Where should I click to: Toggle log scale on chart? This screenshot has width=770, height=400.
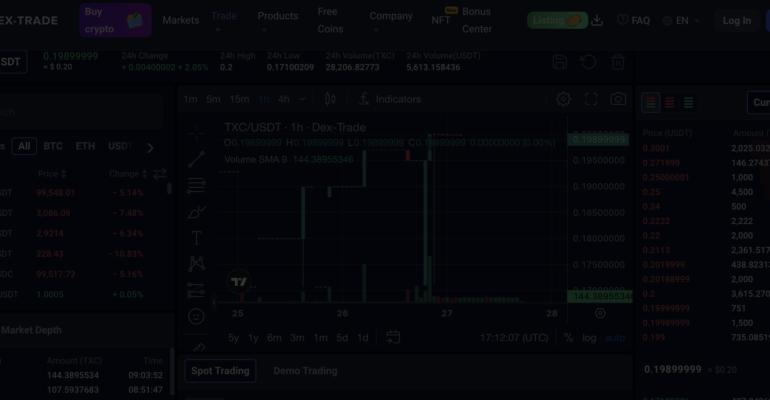point(589,338)
